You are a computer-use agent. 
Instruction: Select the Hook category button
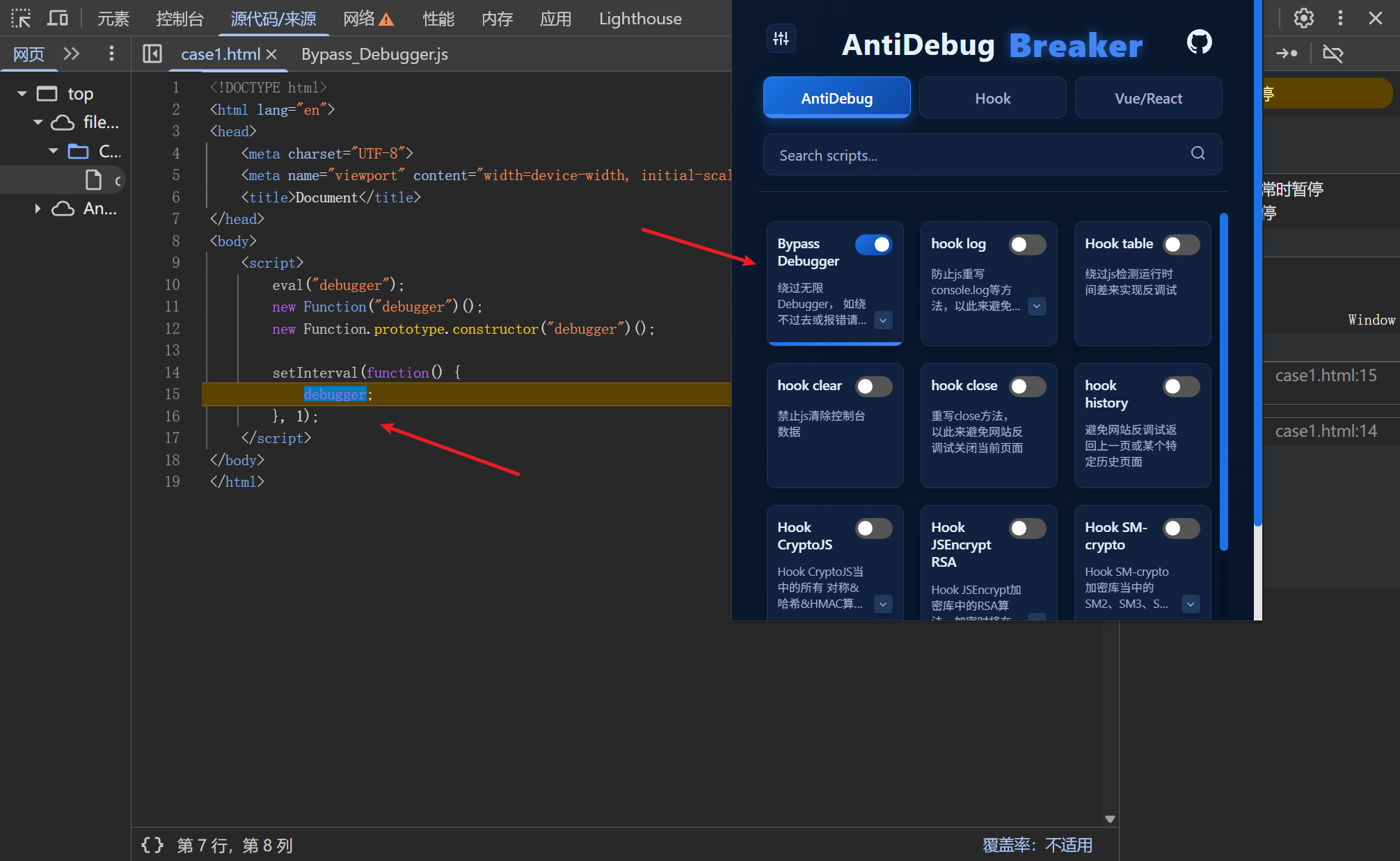[992, 98]
